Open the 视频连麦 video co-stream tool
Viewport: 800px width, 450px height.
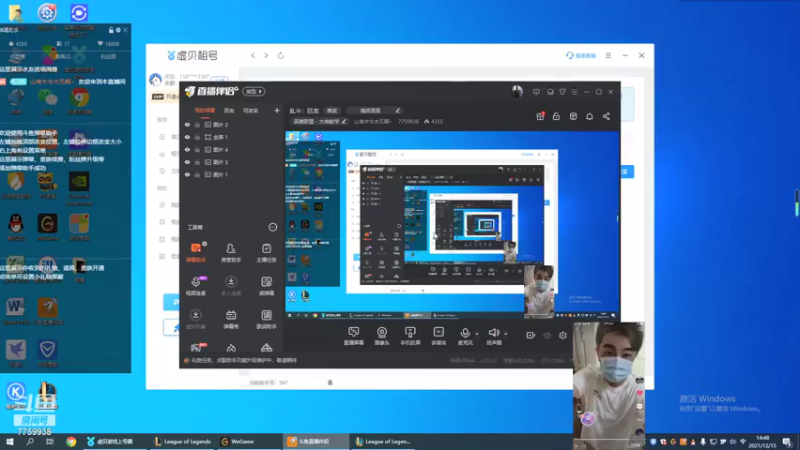196,286
